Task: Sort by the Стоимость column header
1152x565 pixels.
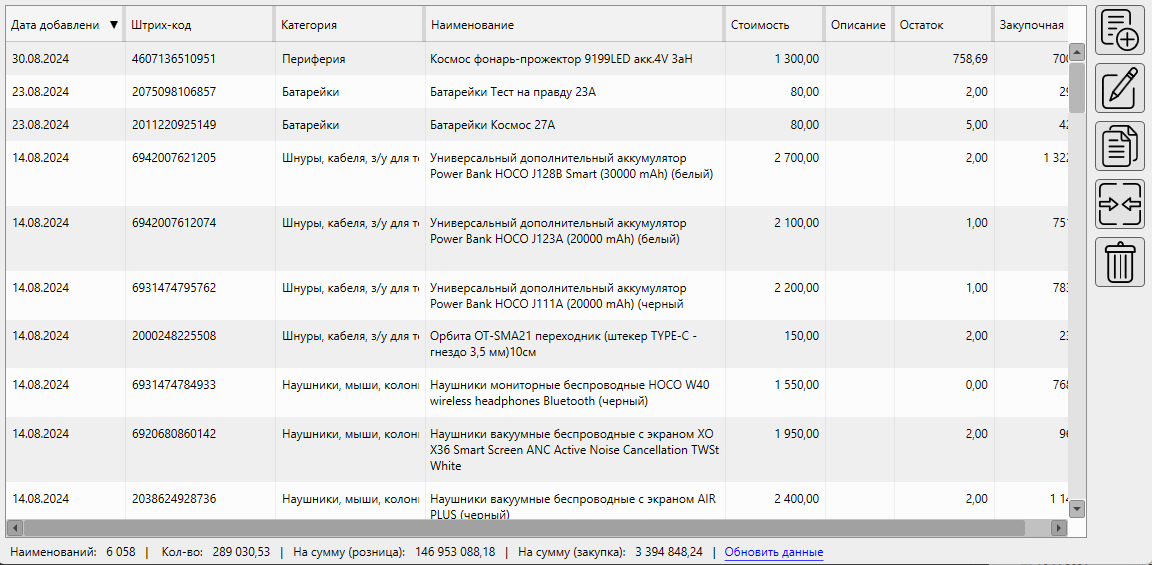Action: click(x=773, y=25)
